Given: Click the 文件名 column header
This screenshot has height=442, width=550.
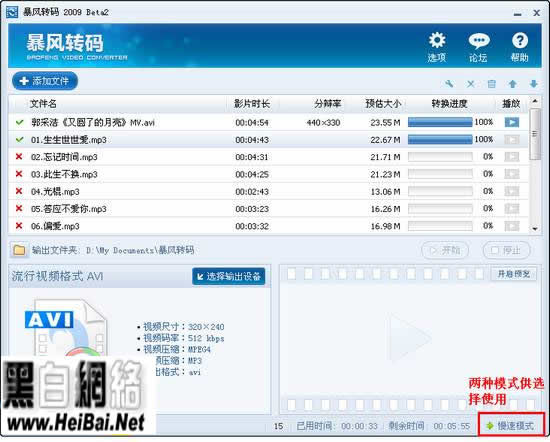Looking at the screenshot, I should (43, 104).
